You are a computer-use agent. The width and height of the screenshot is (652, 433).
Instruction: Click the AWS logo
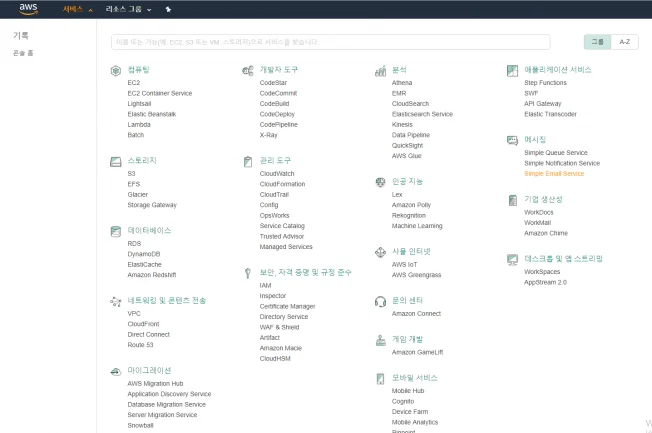(x=28, y=9)
